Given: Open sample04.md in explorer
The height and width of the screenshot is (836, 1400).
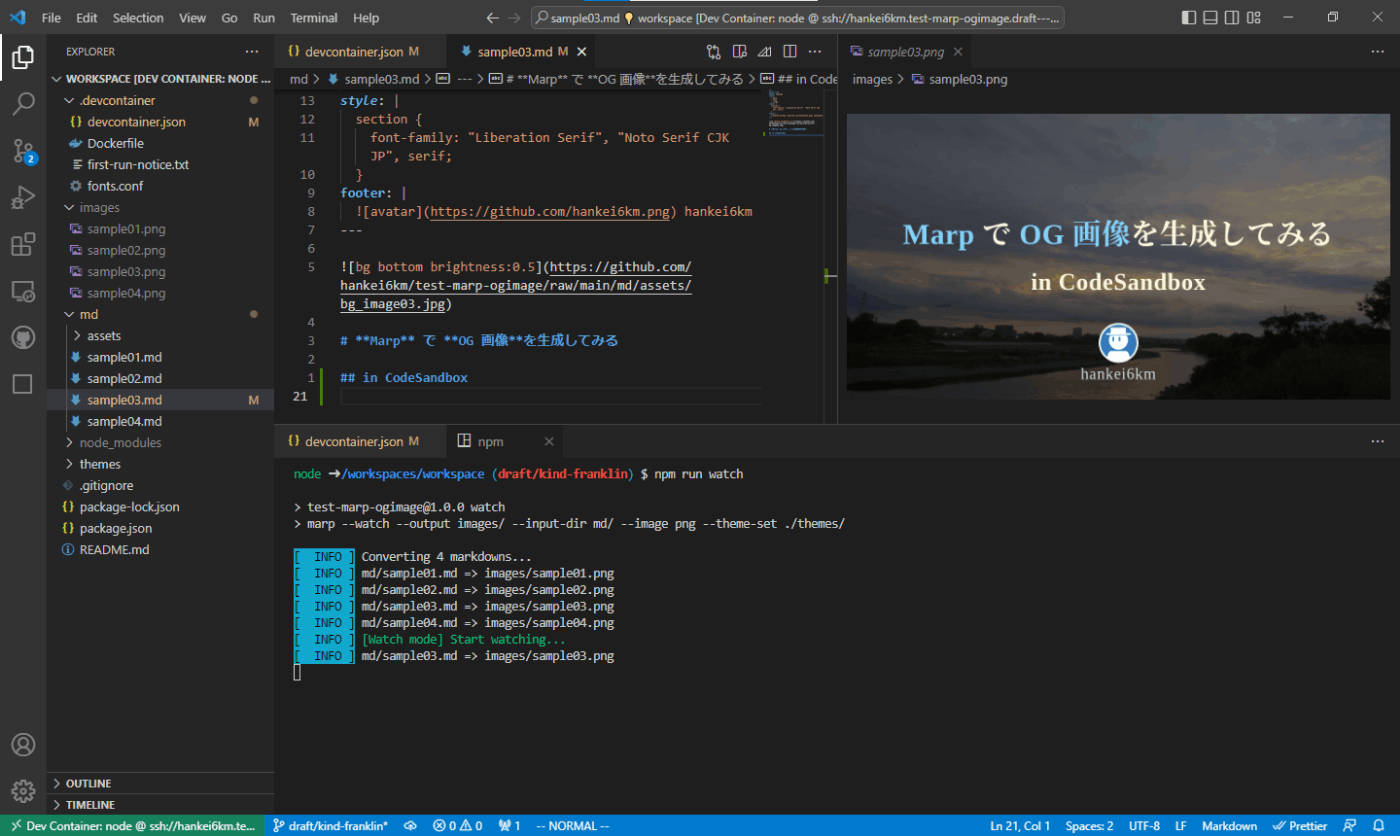Looking at the screenshot, I should coord(124,421).
